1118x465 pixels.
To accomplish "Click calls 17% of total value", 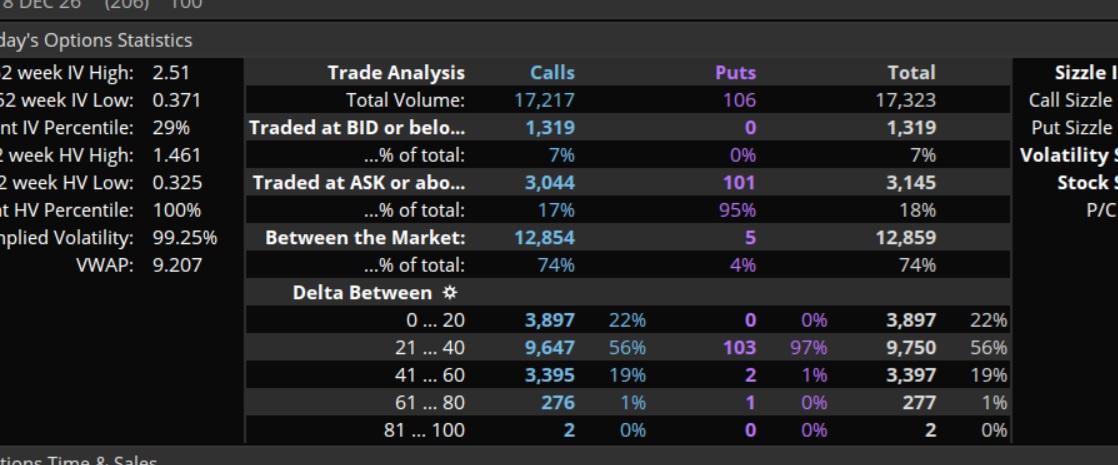I will (556, 210).
